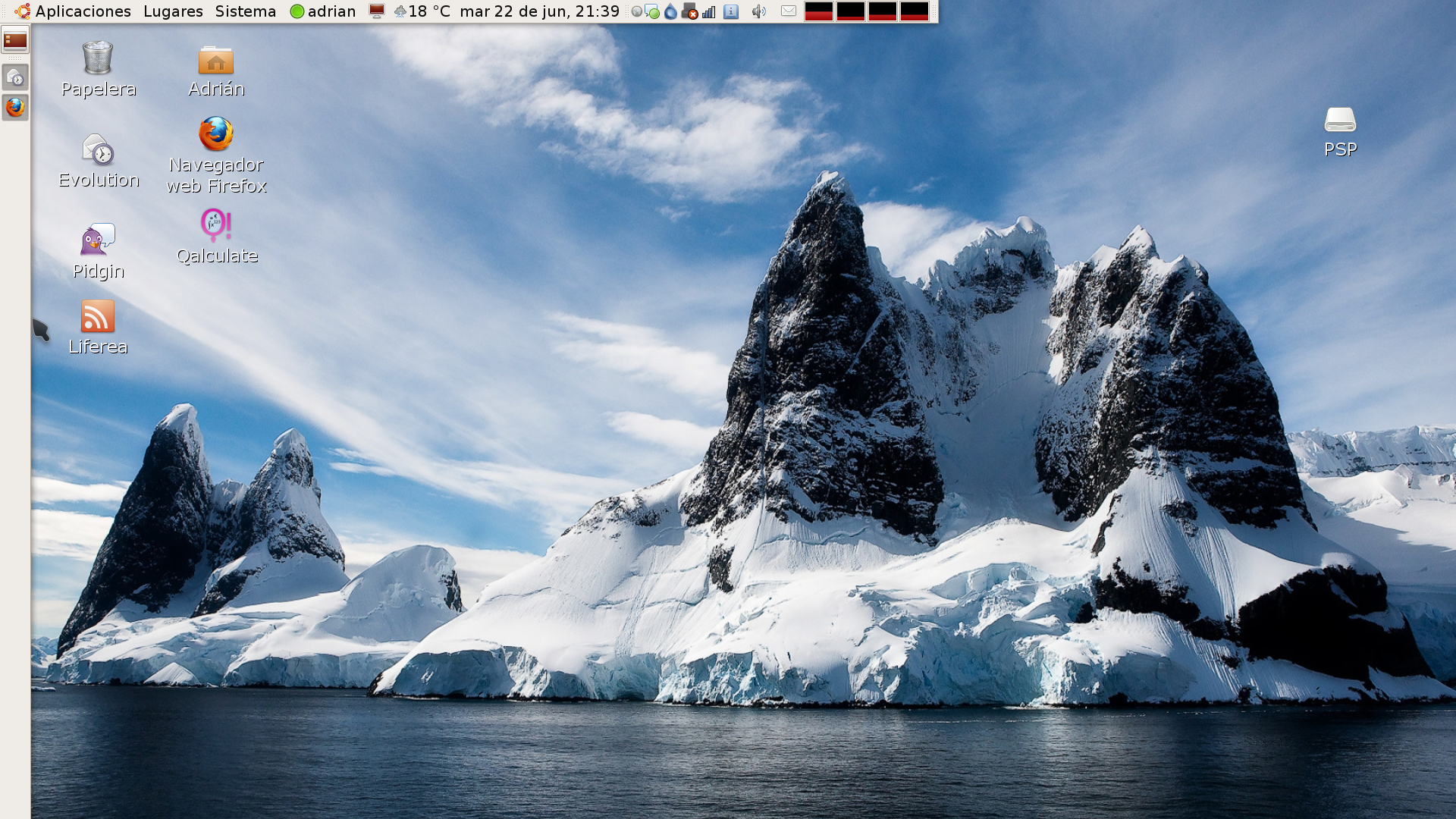Click the 18 °C weather applet
Viewport: 1456px width, 819px height.
(x=422, y=11)
